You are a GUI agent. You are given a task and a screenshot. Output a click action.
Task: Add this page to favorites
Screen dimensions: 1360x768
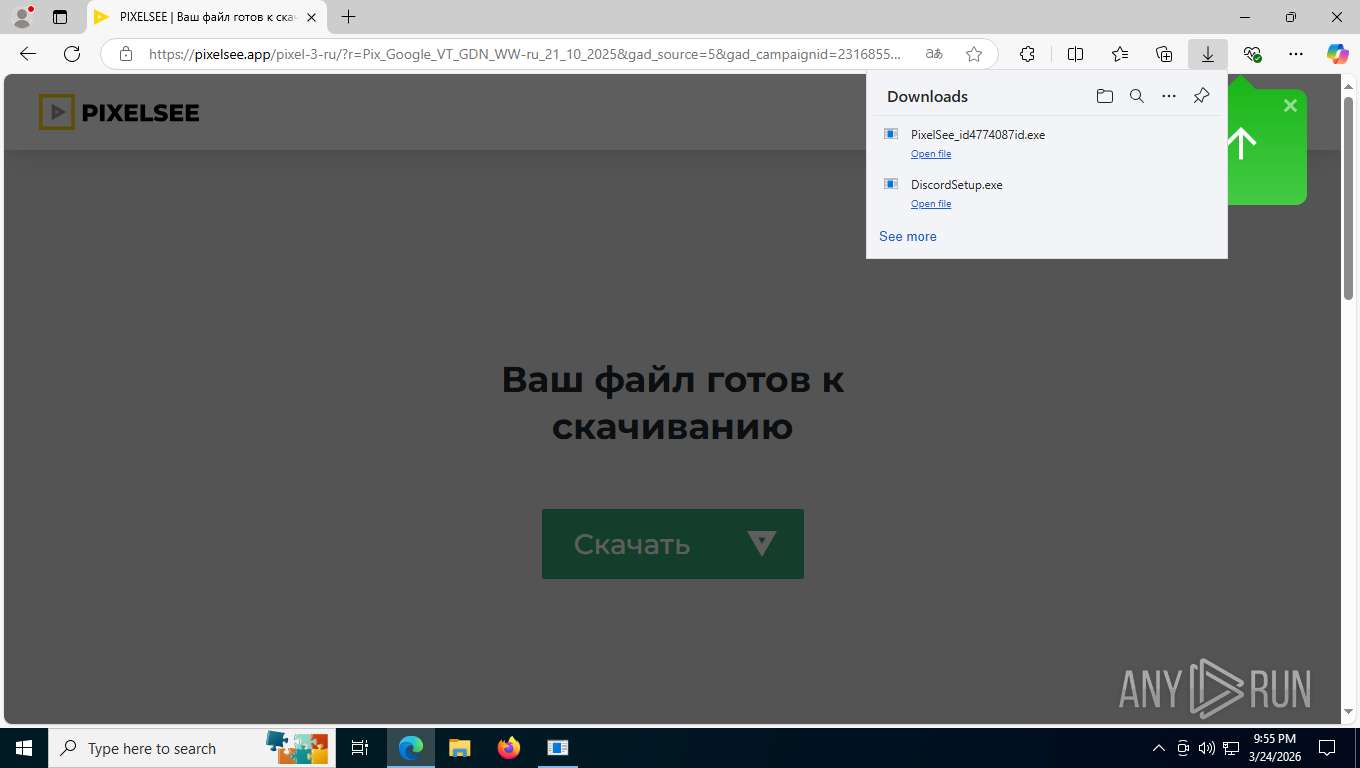point(974,54)
